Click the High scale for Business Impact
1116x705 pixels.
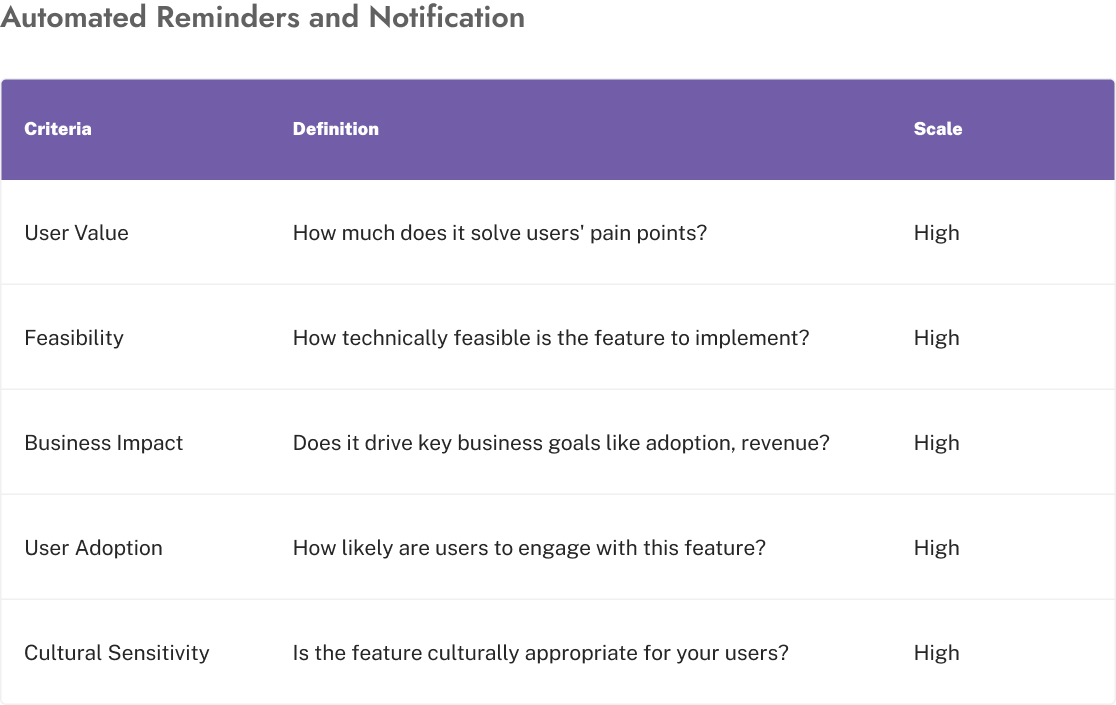(x=937, y=443)
